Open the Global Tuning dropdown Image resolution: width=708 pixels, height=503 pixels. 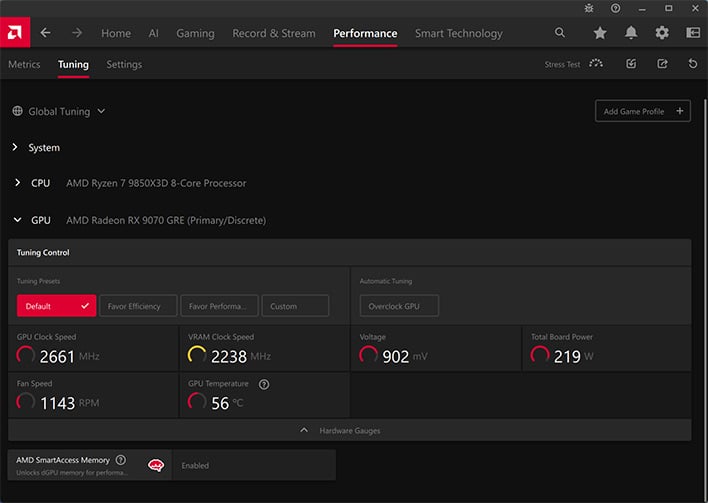point(59,112)
